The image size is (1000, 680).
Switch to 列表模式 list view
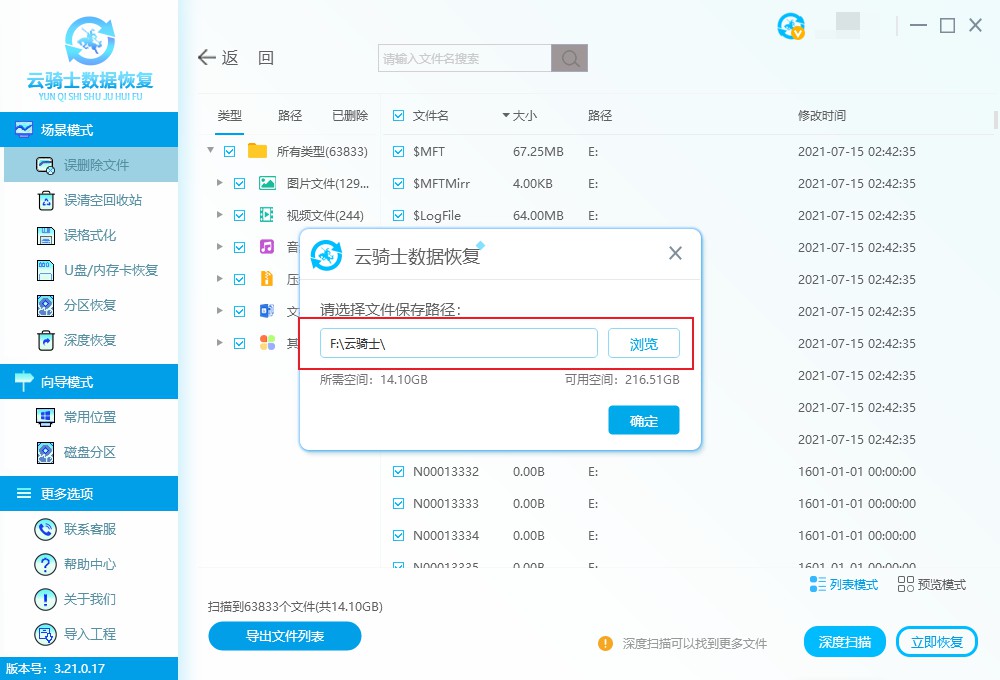(843, 584)
